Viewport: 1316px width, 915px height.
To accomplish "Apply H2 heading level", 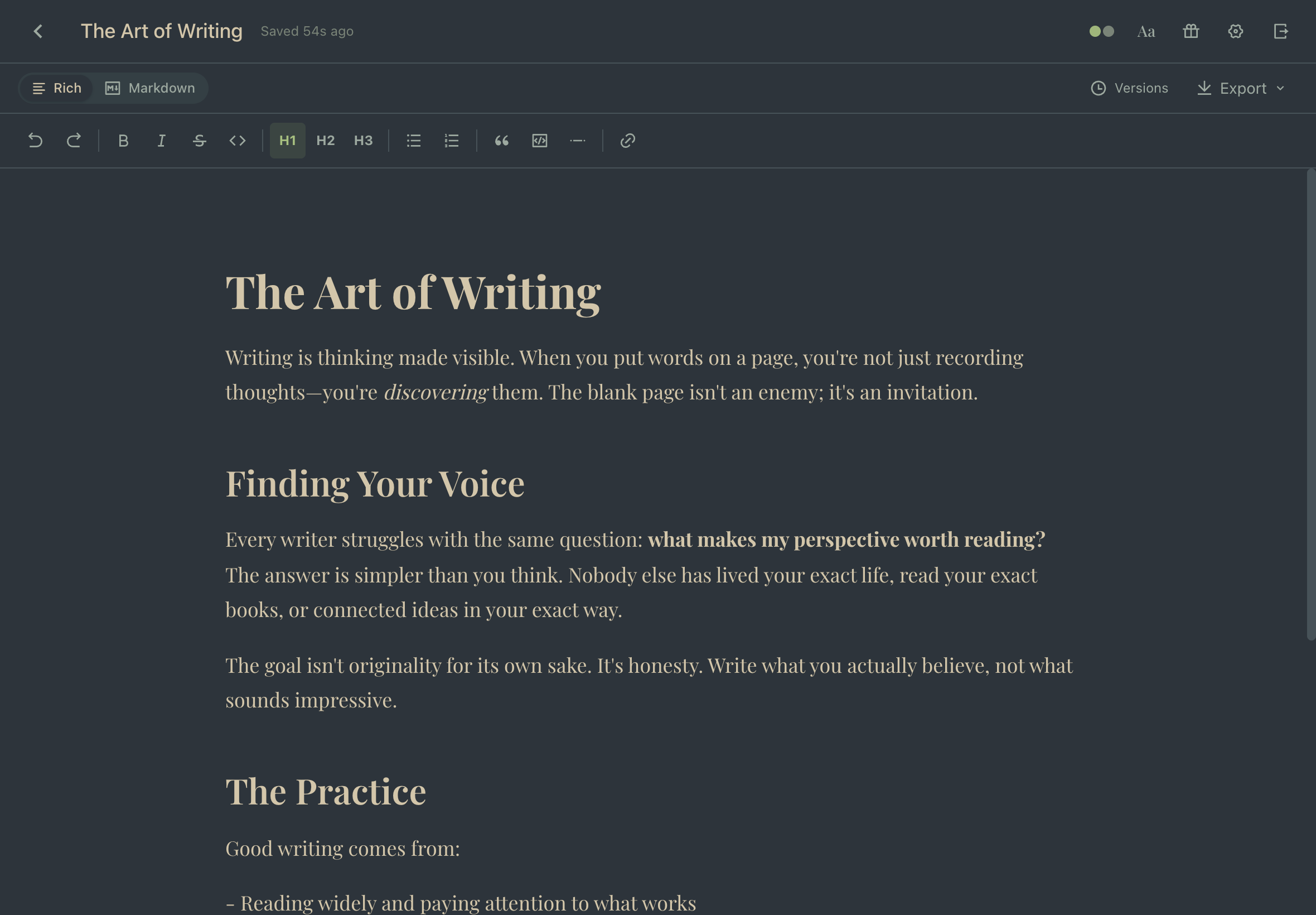I will pos(325,141).
